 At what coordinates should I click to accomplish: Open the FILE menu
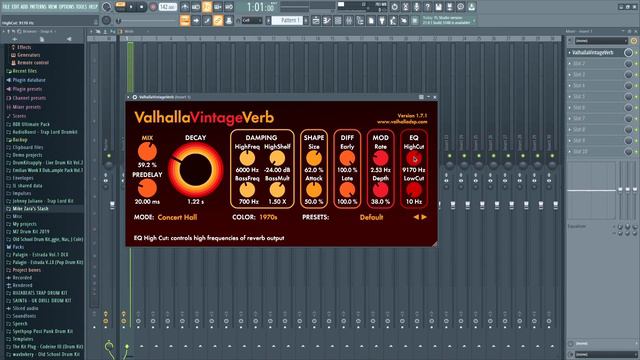point(6,7)
